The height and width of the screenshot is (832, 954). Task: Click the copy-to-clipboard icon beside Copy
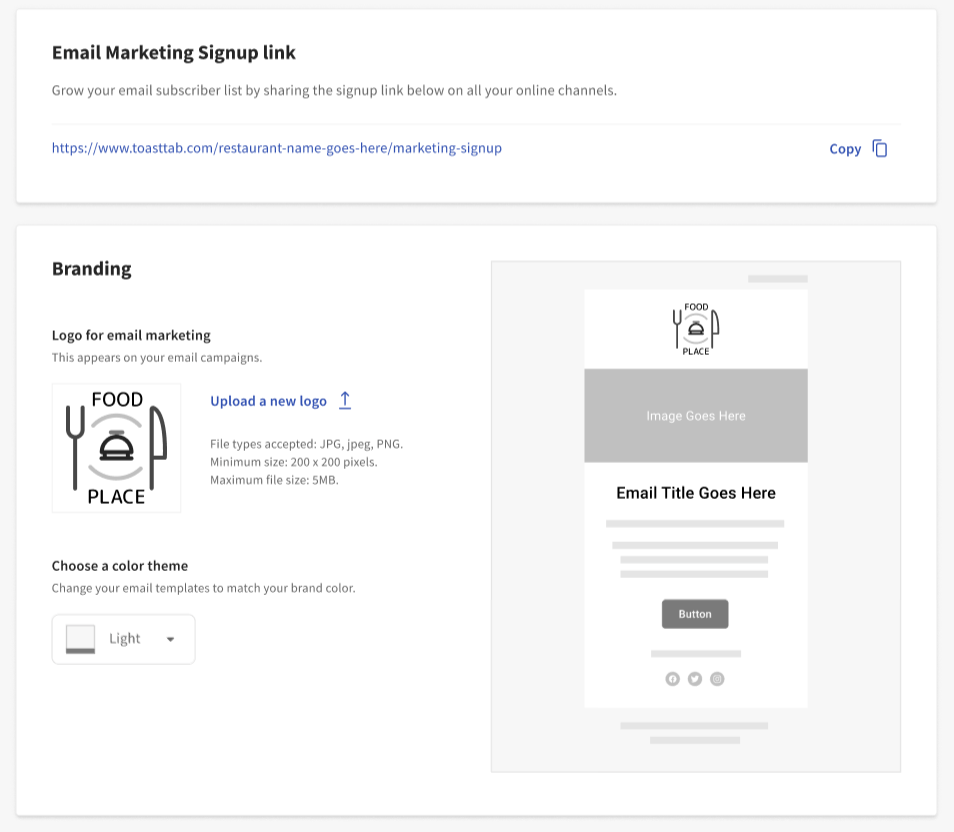[879, 147]
